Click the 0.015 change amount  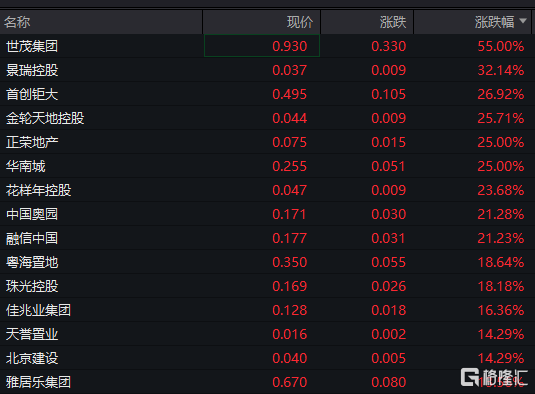[389, 142]
